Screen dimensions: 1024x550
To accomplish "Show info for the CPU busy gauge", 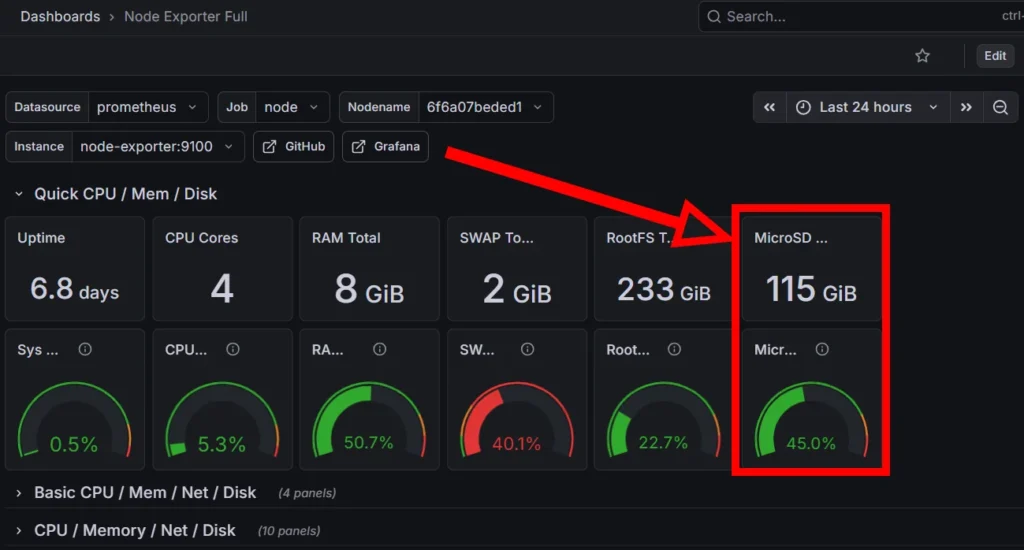I will click(232, 349).
